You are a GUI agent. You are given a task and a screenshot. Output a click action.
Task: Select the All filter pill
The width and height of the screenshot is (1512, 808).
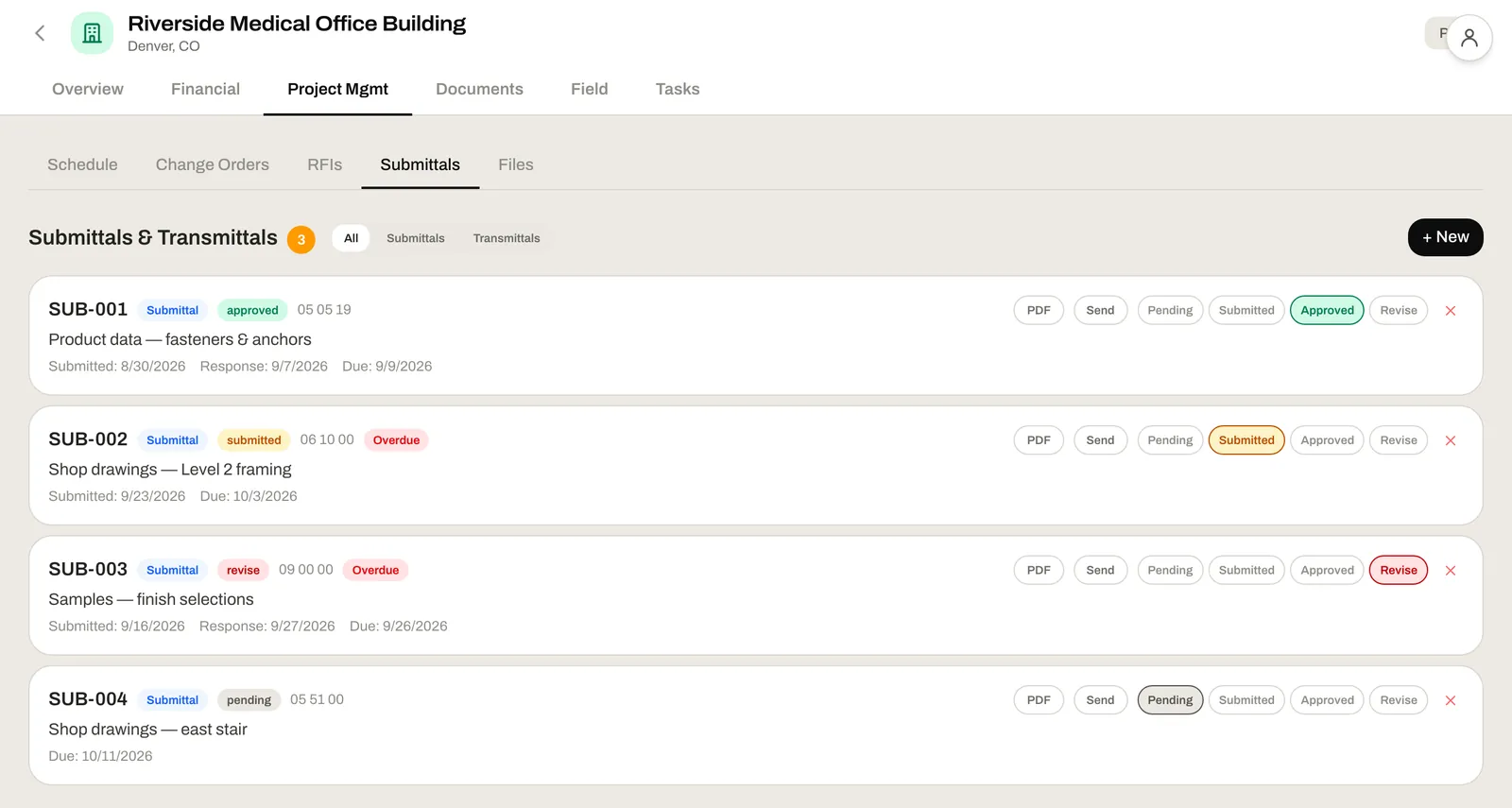click(x=351, y=238)
